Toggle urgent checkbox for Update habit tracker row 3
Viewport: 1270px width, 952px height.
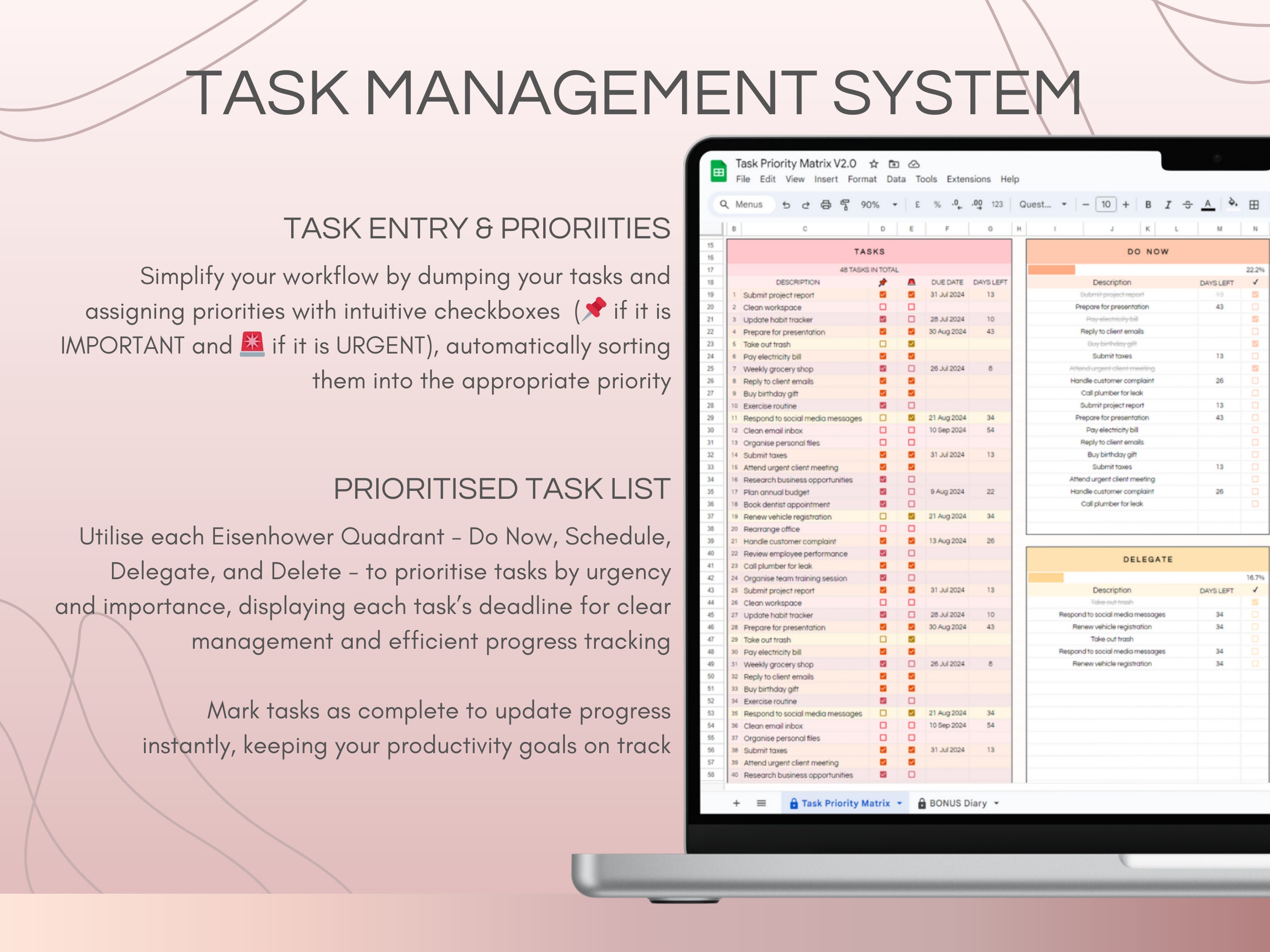(x=911, y=319)
